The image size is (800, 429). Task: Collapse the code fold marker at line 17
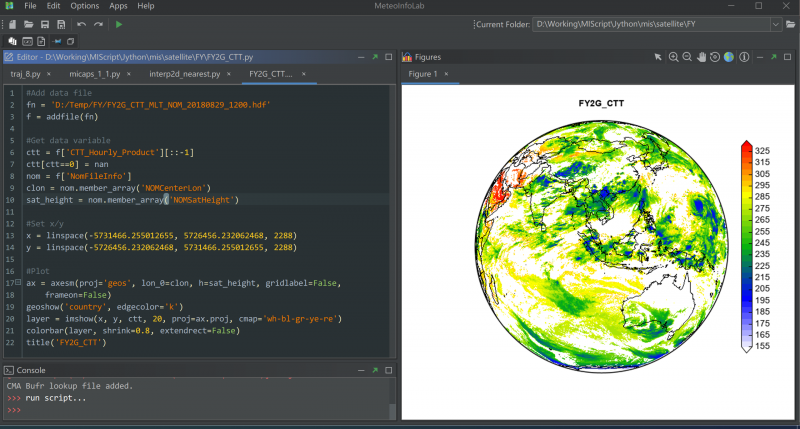20,283
